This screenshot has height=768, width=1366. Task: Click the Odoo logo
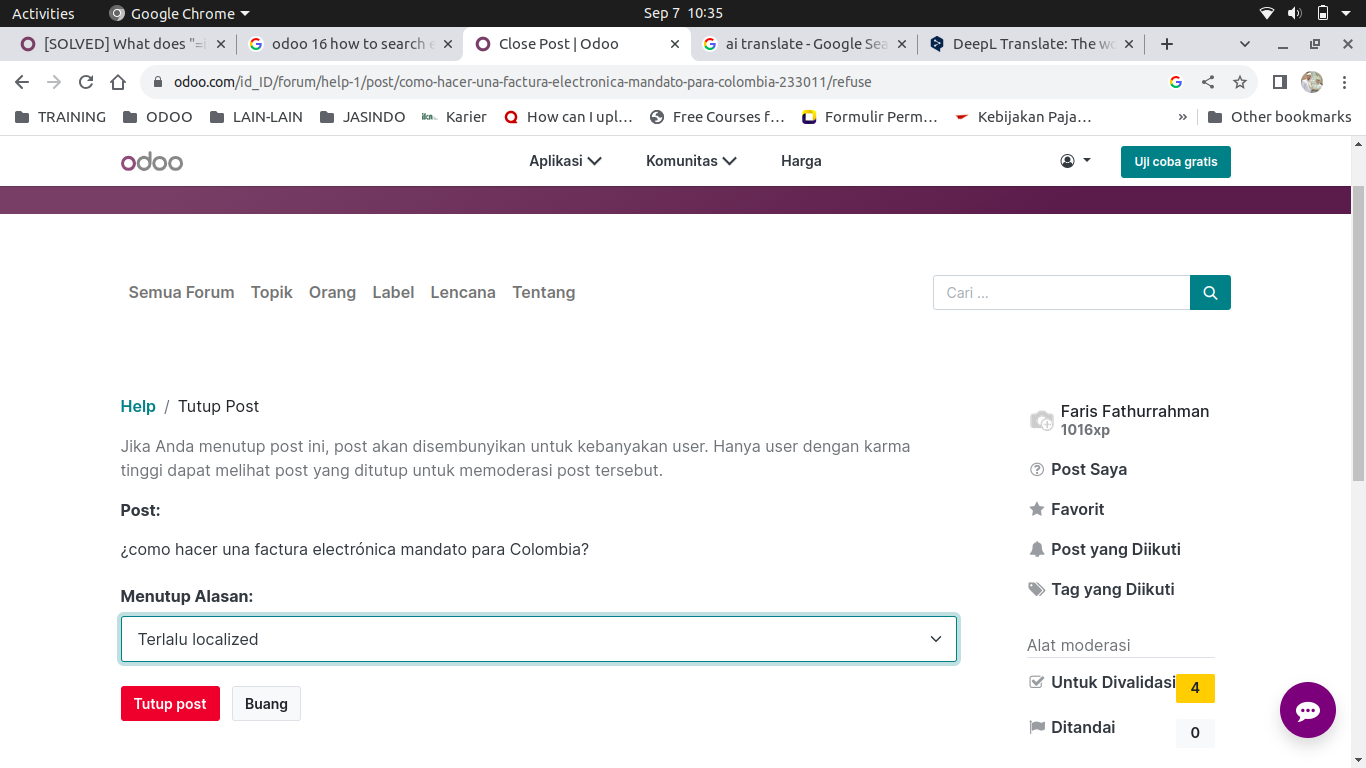point(152,161)
